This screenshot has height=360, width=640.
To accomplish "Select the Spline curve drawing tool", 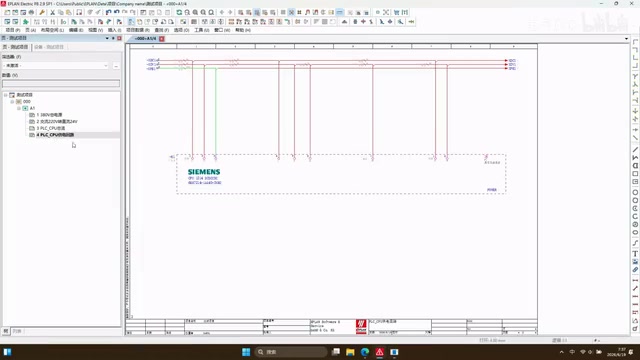I will pyautogui.click(x=635, y=243).
